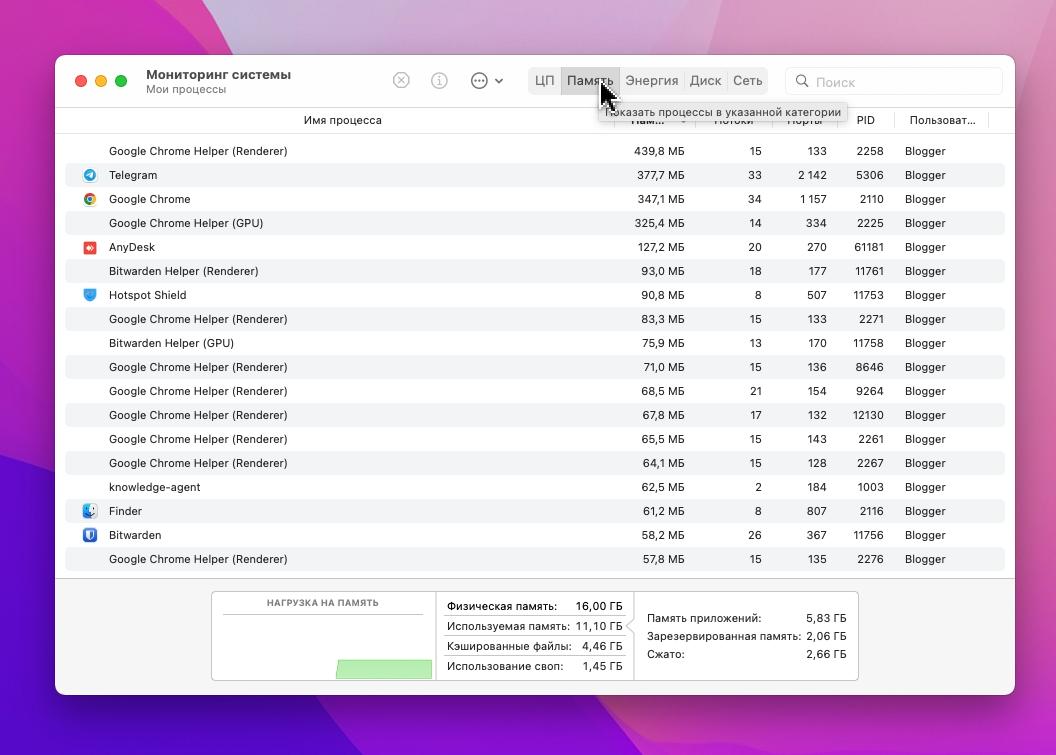Click the Поиск search field

click(x=894, y=81)
